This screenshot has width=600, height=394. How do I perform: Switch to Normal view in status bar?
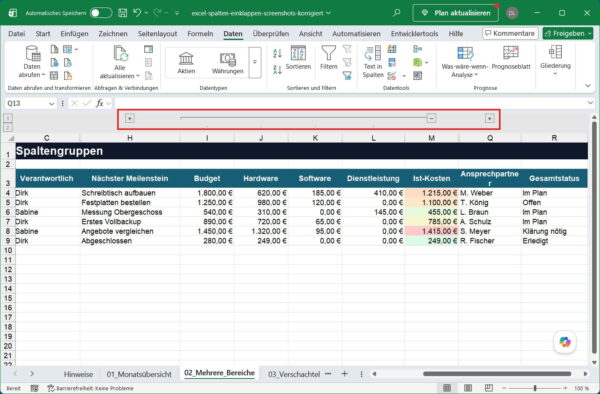click(x=447, y=388)
